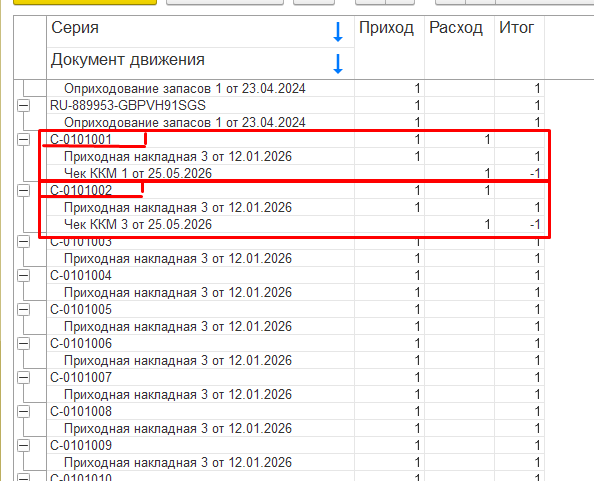Collapse the C-0101006 series group
594x481 pixels.
point(23,344)
